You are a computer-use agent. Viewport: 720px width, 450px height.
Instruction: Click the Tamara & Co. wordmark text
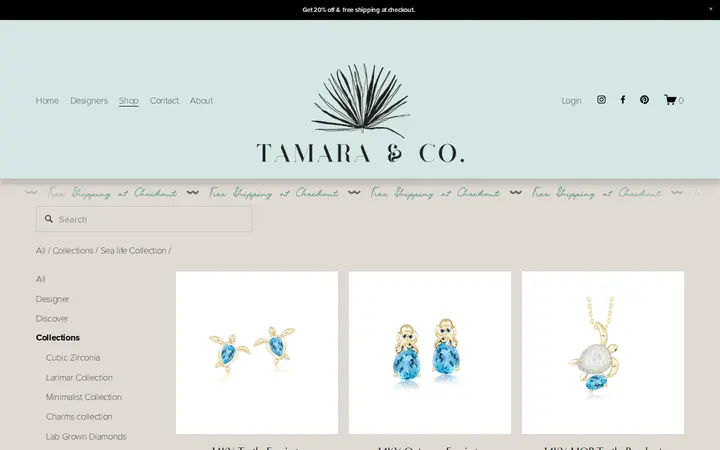tap(360, 153)
